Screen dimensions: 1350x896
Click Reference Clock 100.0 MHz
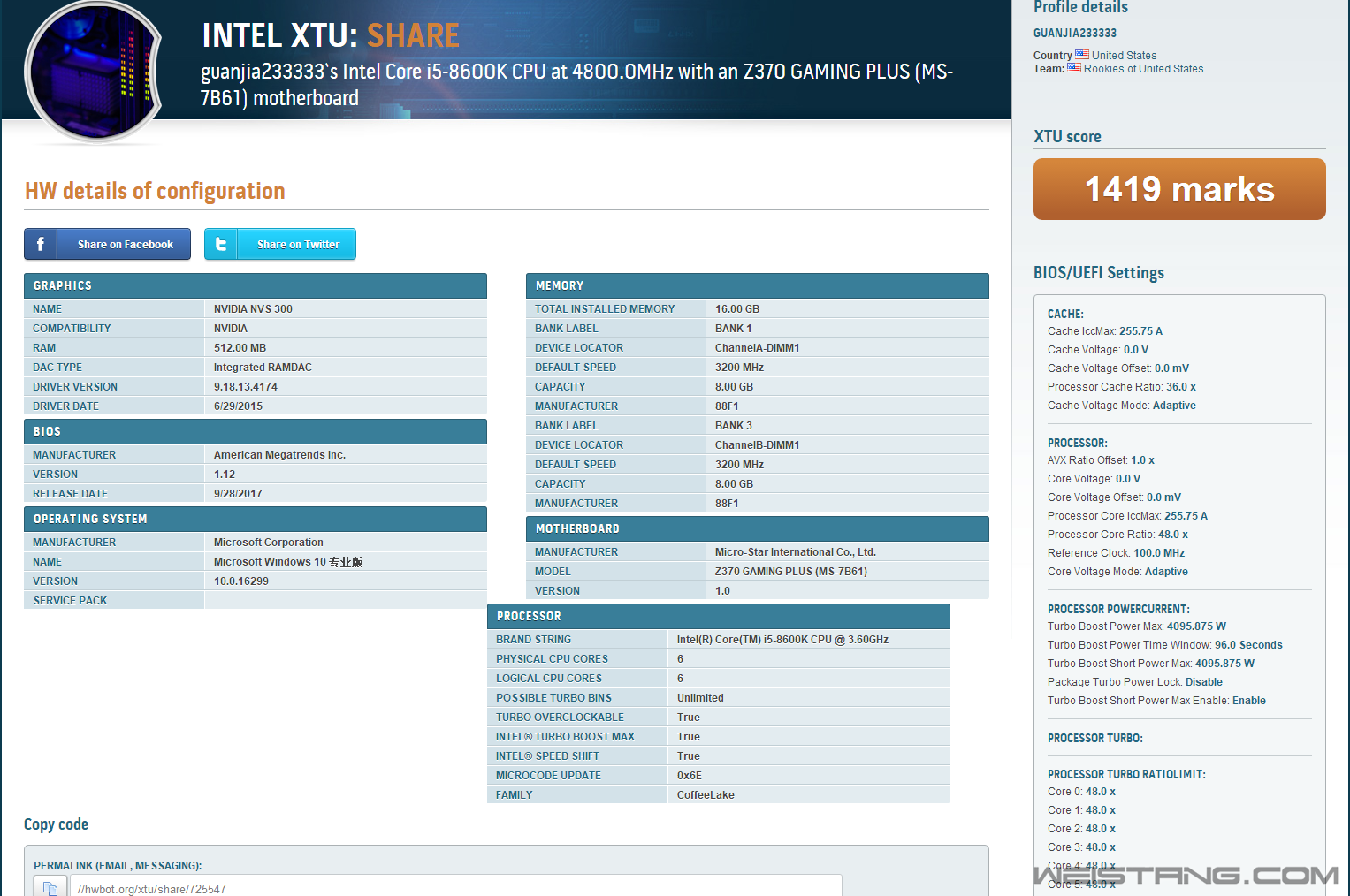pos(1116,553)
